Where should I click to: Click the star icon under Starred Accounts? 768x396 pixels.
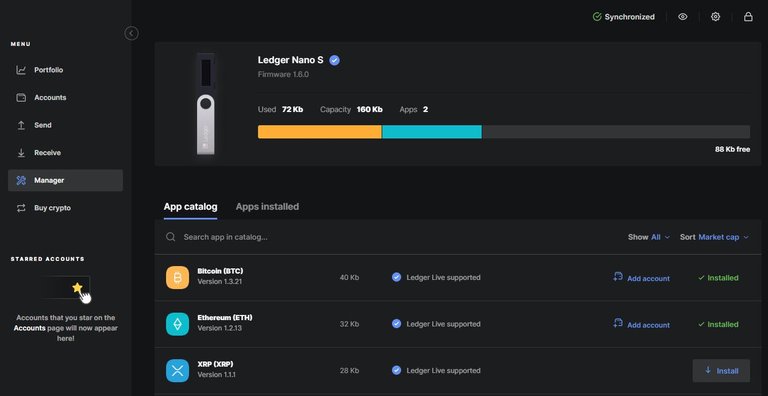(x=77, y=288)
